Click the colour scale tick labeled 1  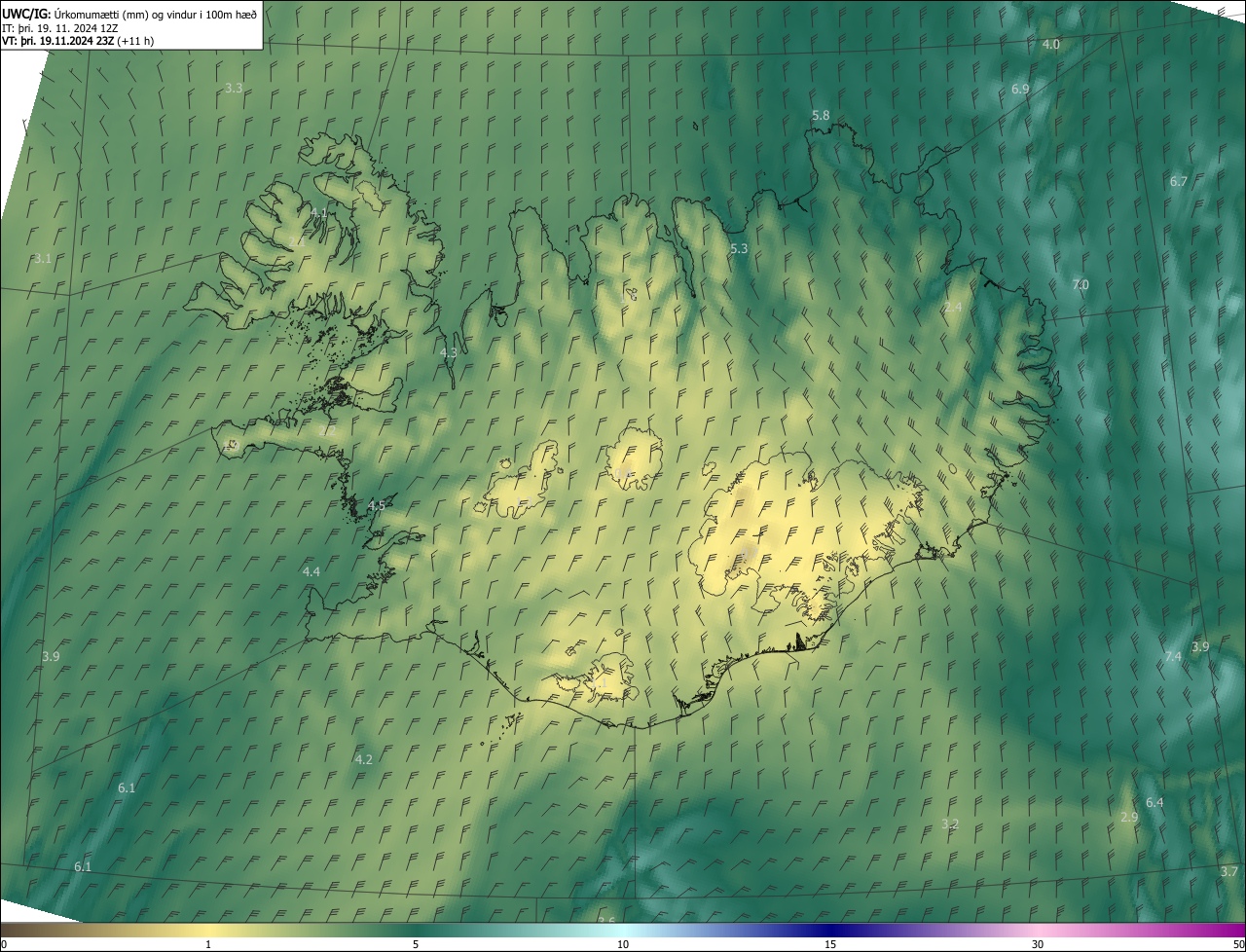tap(208, 945)
